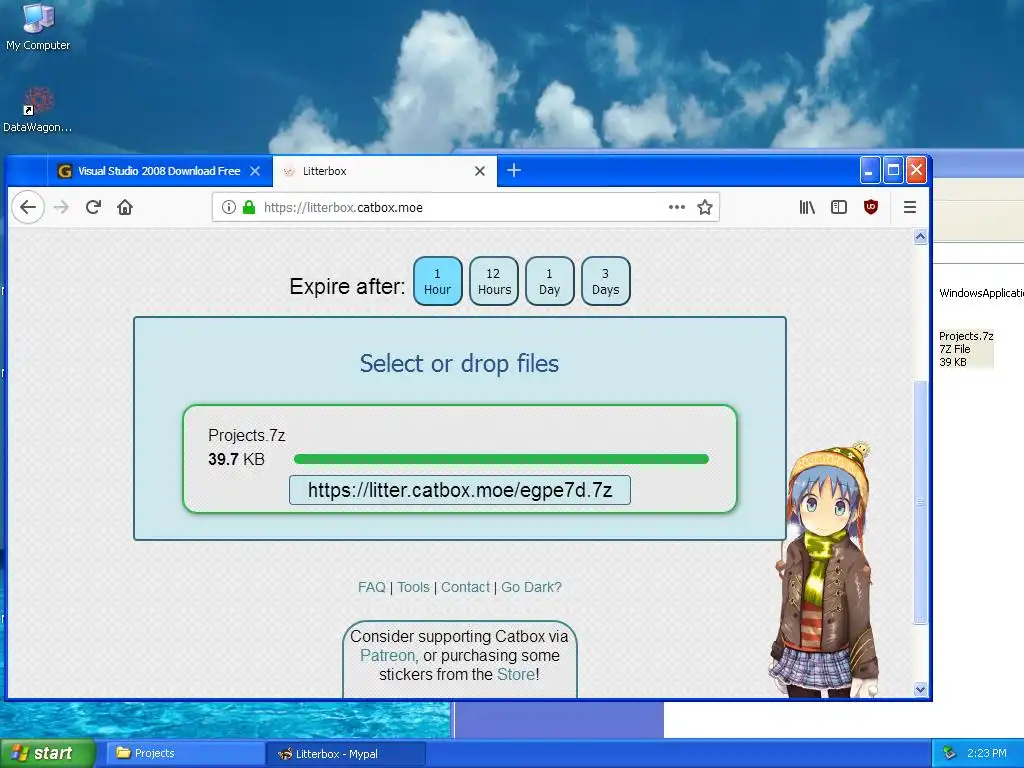Maximize the browser window
Screen dimensions: 1024x768
point(893,170)
